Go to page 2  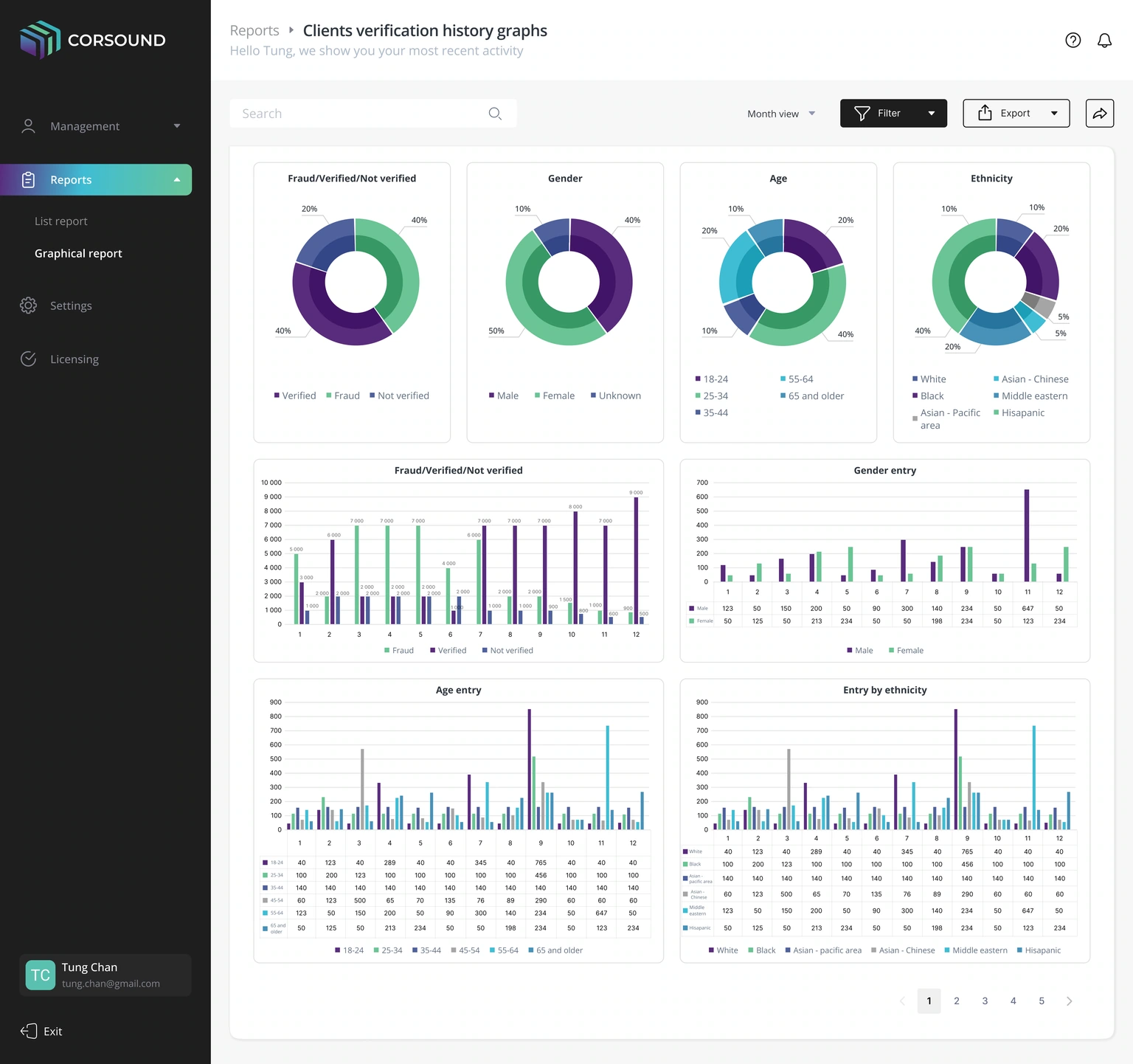coord(957,1001)
